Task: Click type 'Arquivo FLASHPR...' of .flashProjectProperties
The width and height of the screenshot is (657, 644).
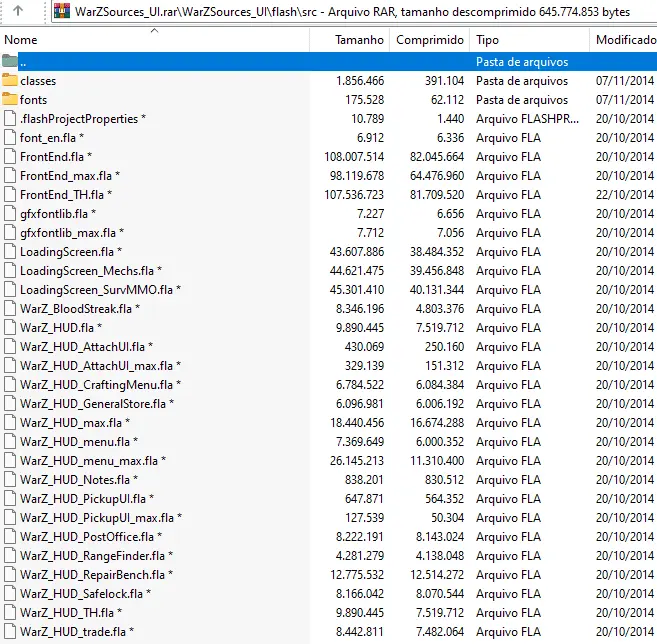Action: (x=528, y=119)
